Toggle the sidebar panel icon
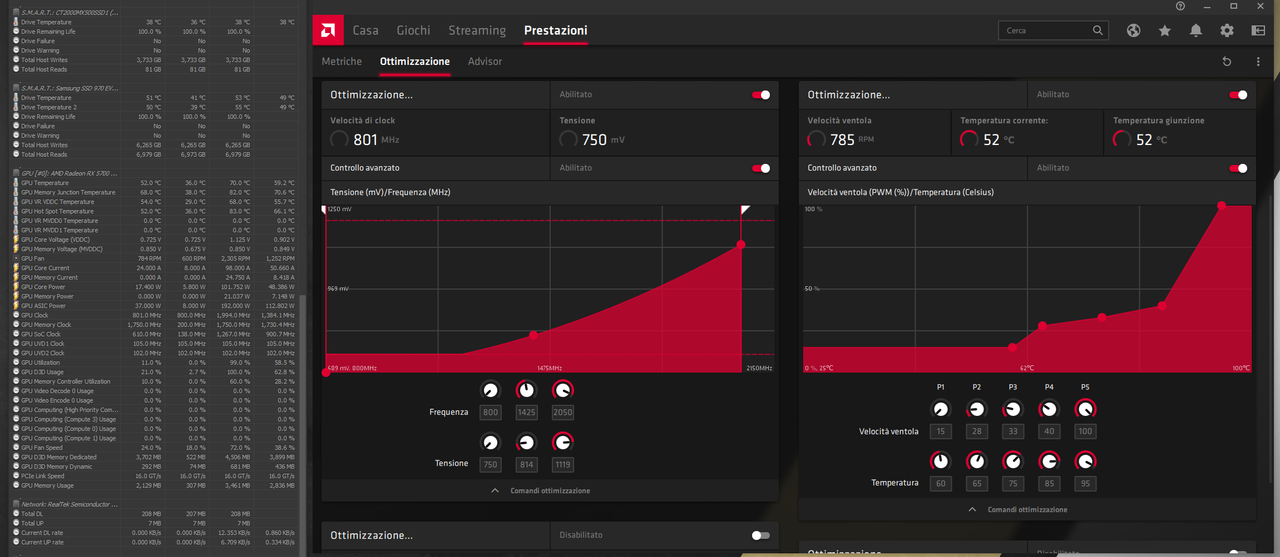This screenshot has height=557, width=1280. point(1258,31)
